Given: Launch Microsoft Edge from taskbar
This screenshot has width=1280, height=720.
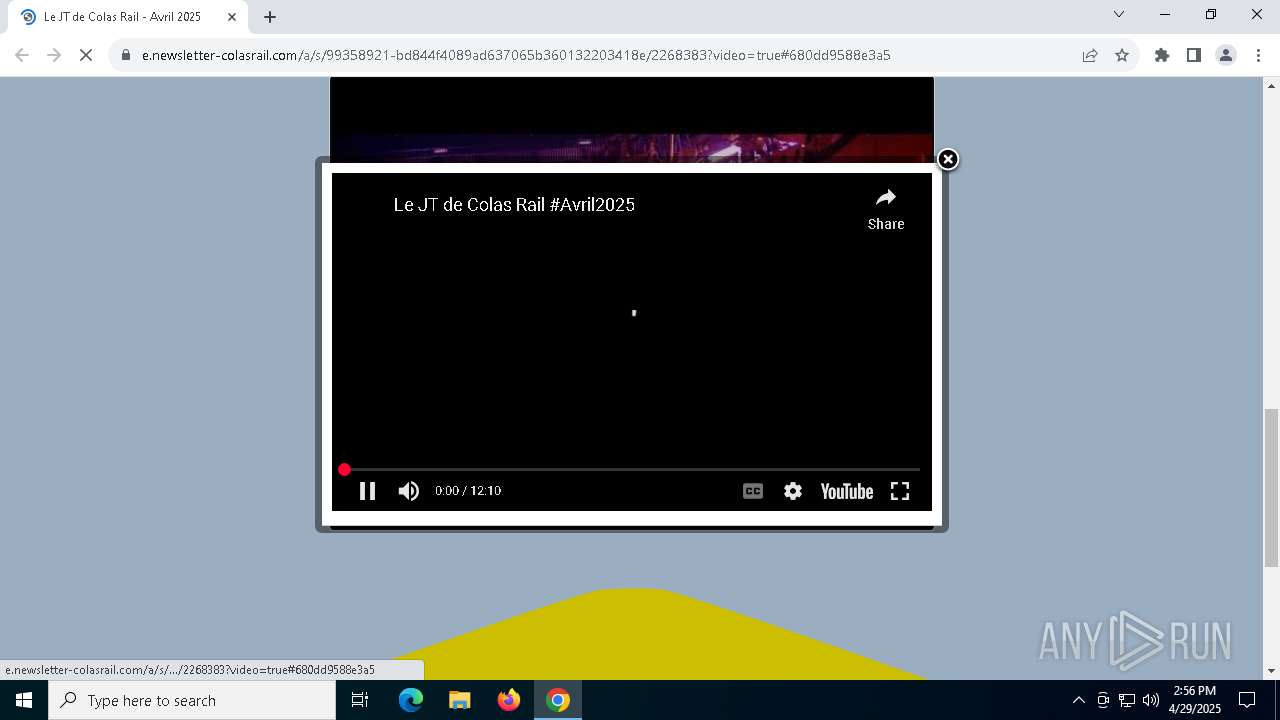Looking at the screenshot, I should (x=411, y=700).
